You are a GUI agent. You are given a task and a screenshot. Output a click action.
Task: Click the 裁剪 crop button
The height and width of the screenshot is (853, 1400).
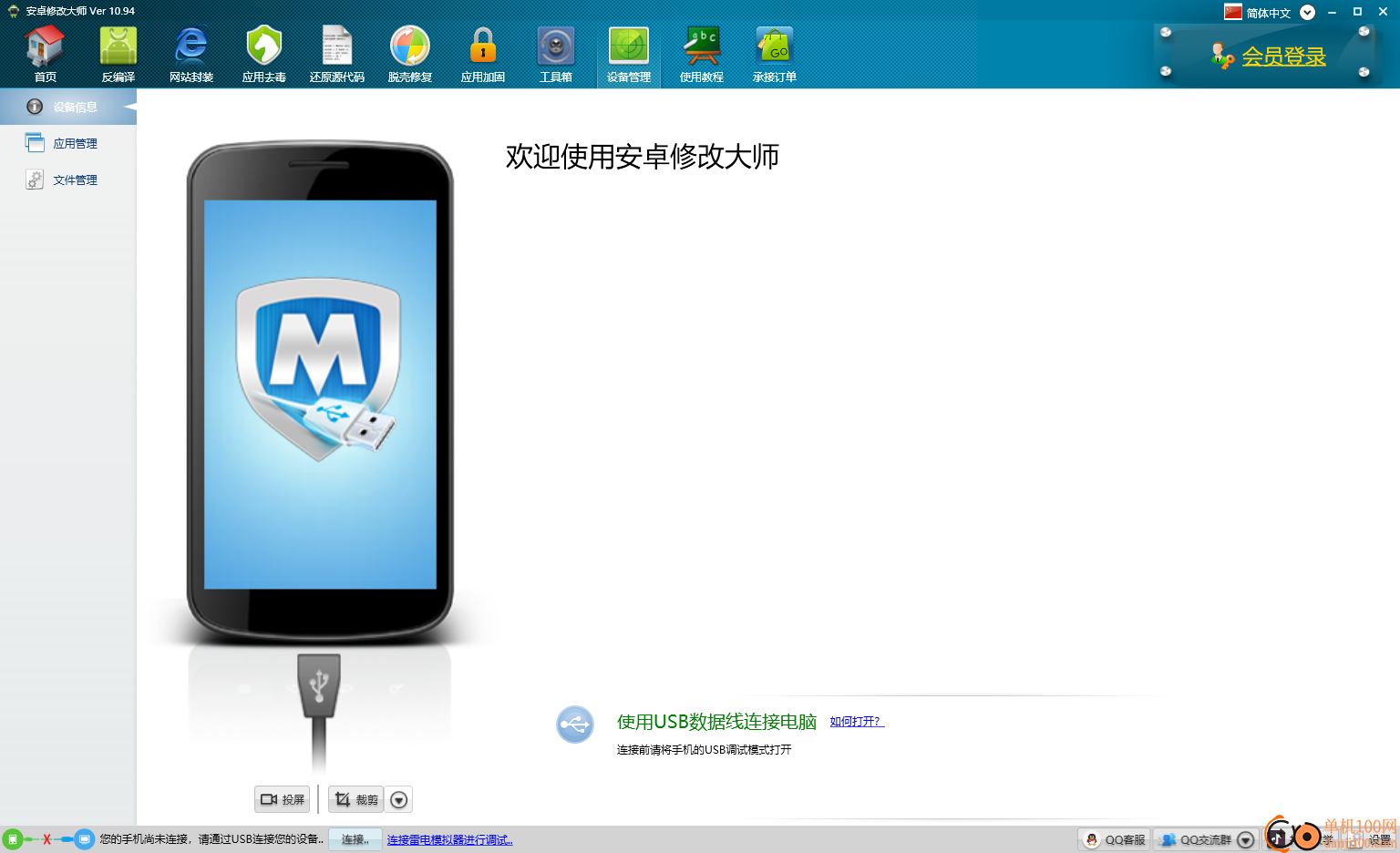356,799
